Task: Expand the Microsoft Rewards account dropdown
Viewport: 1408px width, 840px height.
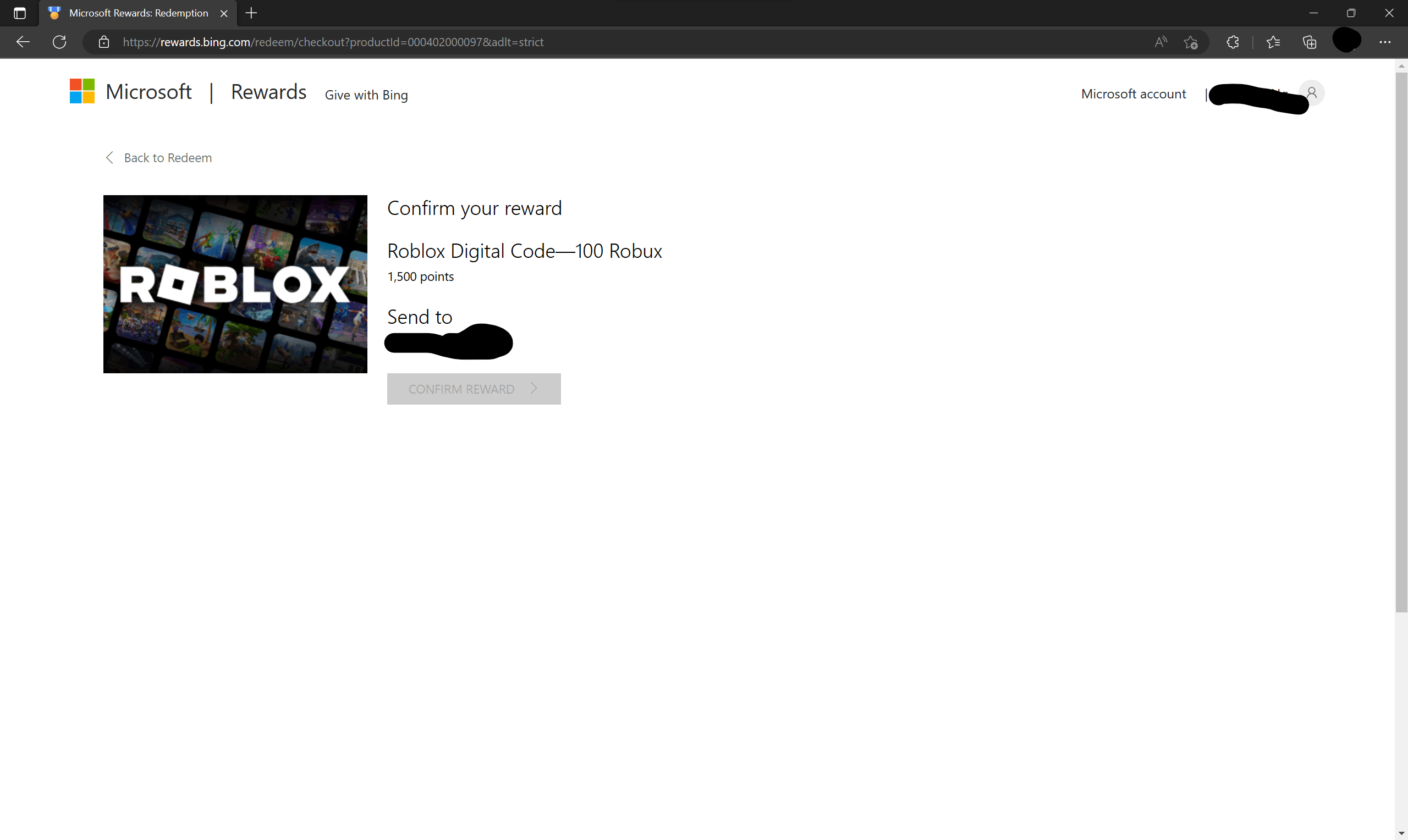Action: click(x=1310, y=92)
